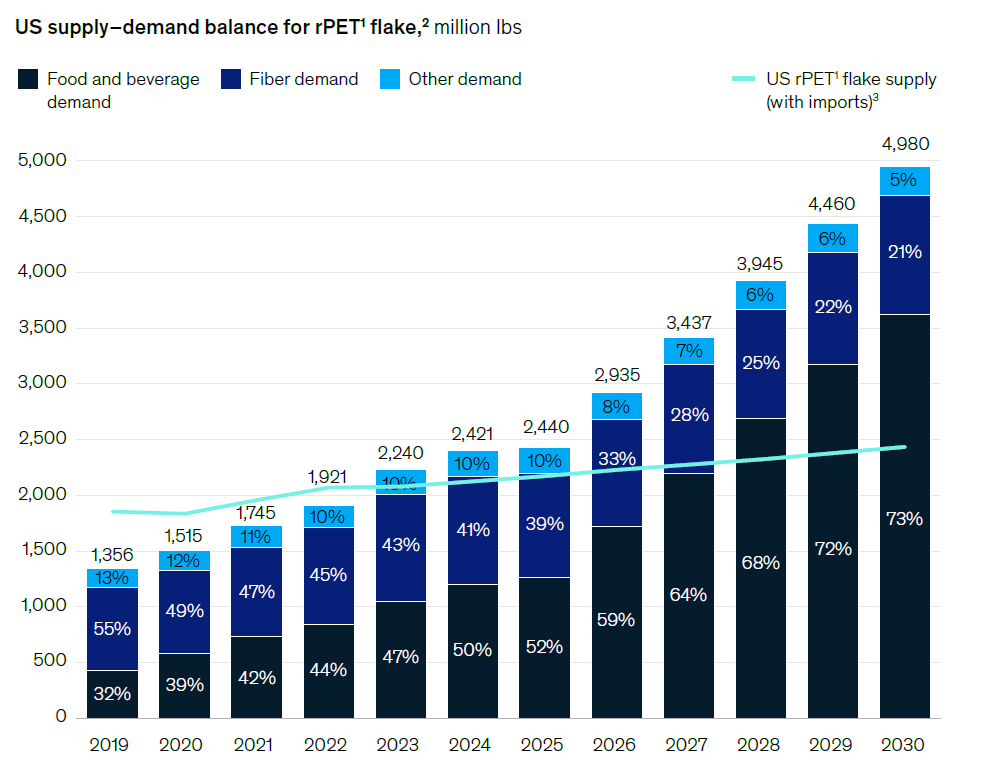Click the 10% other segment in 2022
982x775 pixels.
pos(327,518)
